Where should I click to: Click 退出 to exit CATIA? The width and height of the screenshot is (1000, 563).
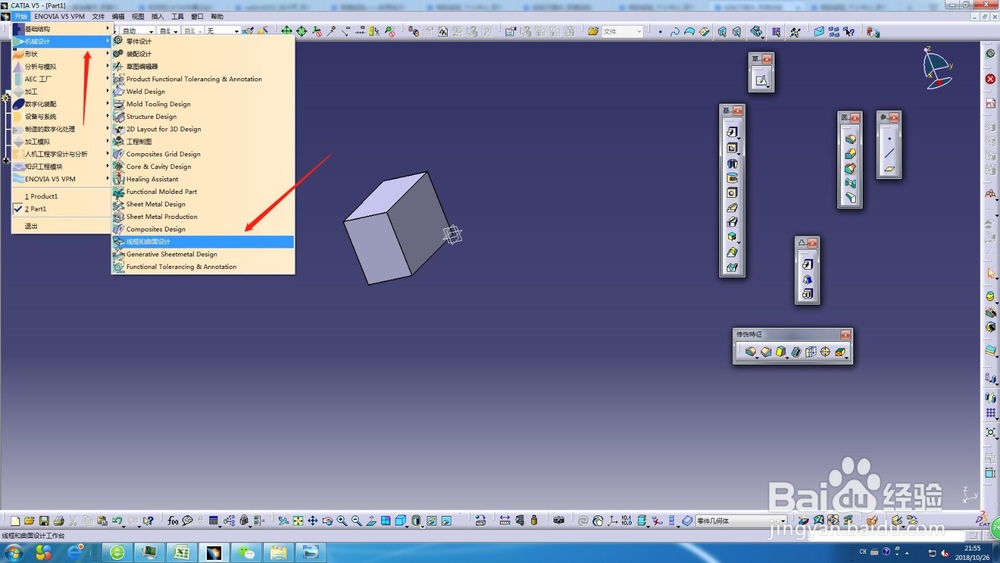pos(61,226)
